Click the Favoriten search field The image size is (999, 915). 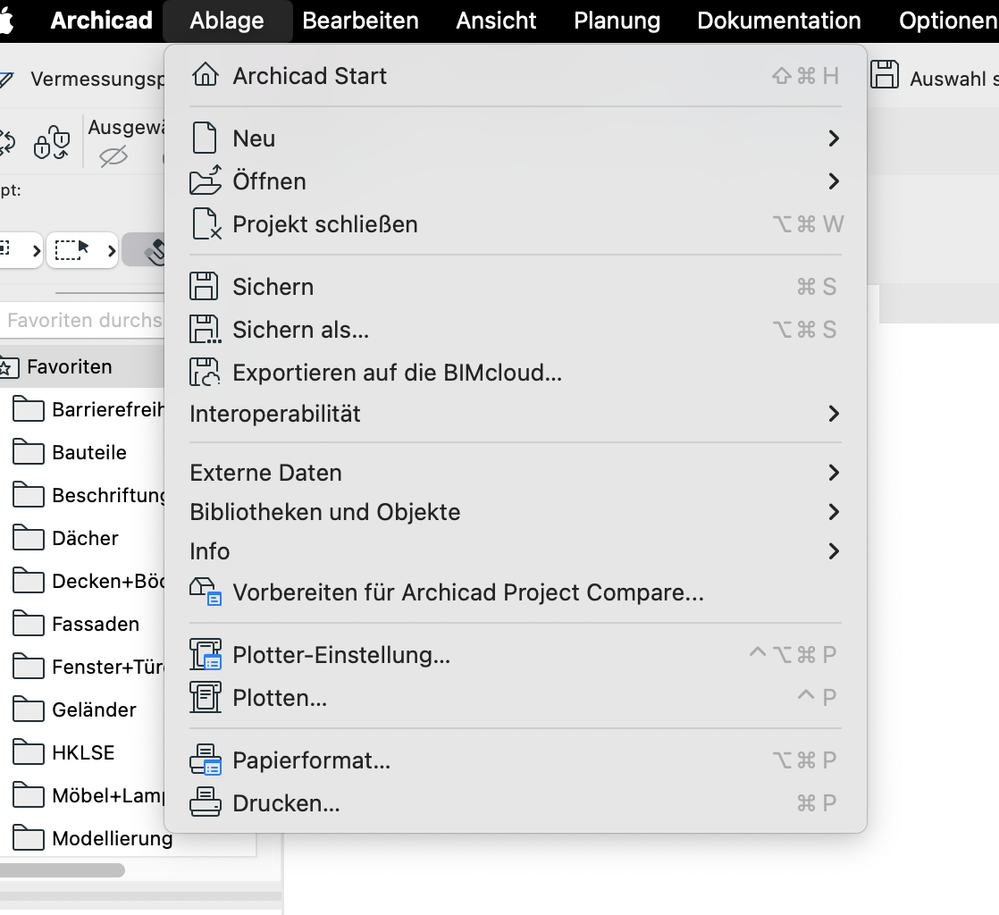[x=84, y=321]
